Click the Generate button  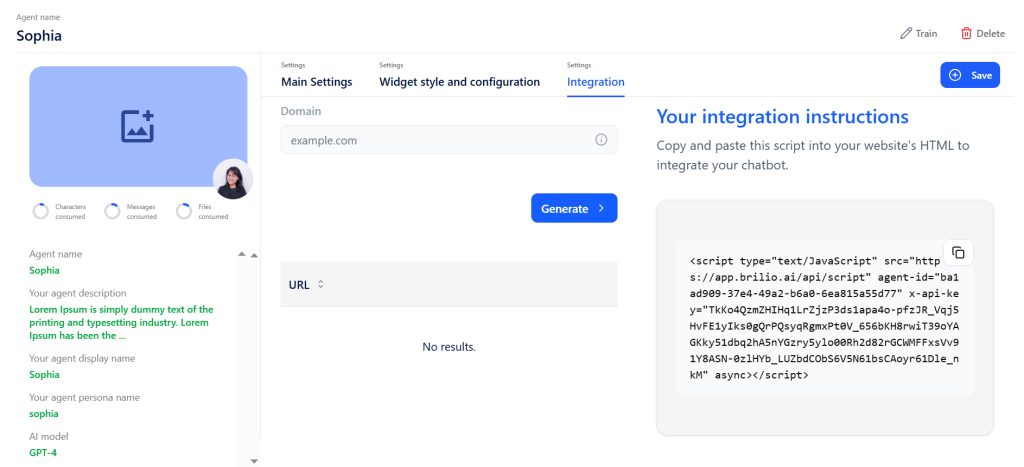click(574, 208)
